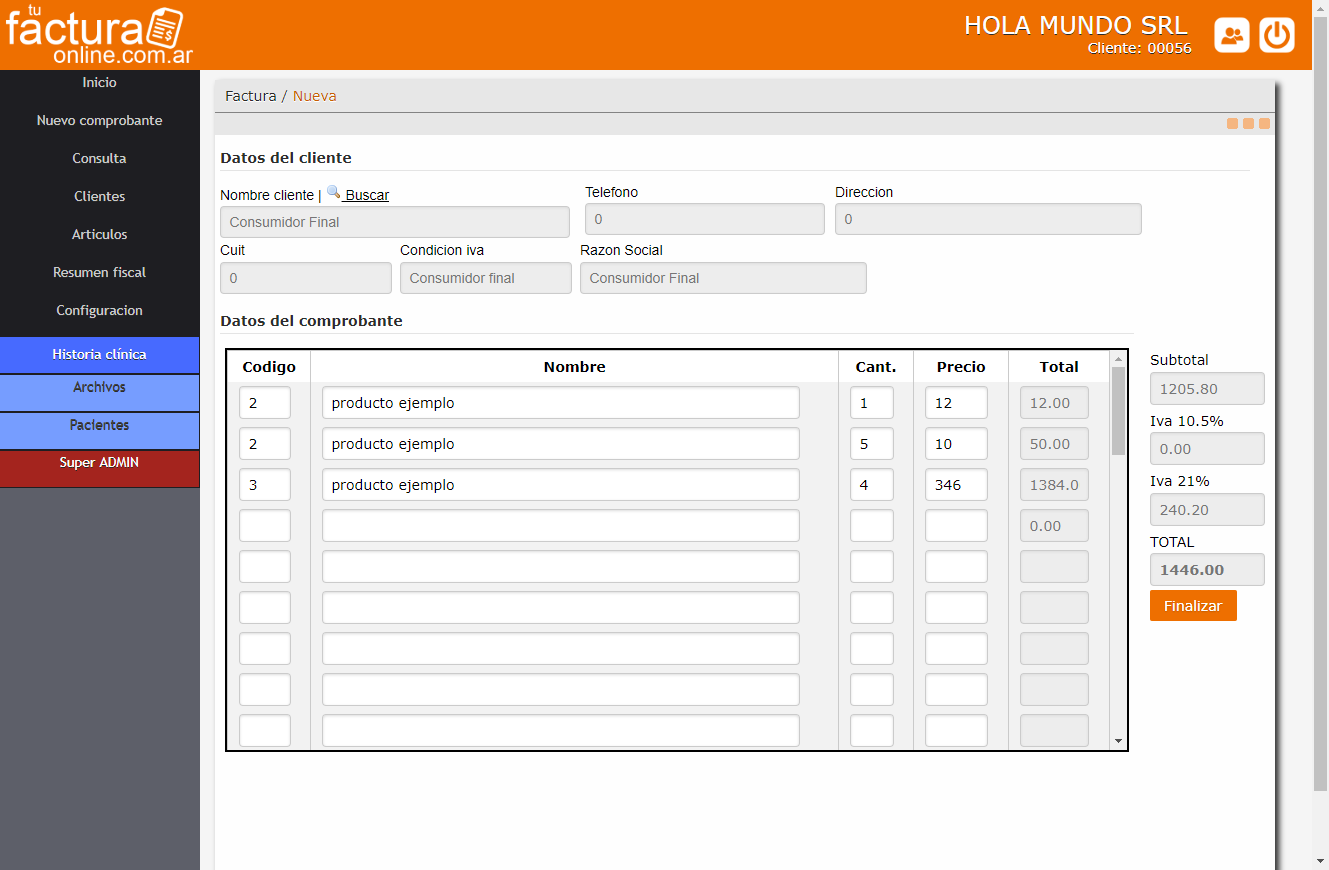Image resolution: width=1329 pixels, height=870 pixels.
Task: Click the tu factura online logo
Action: (x=98, y=35)
